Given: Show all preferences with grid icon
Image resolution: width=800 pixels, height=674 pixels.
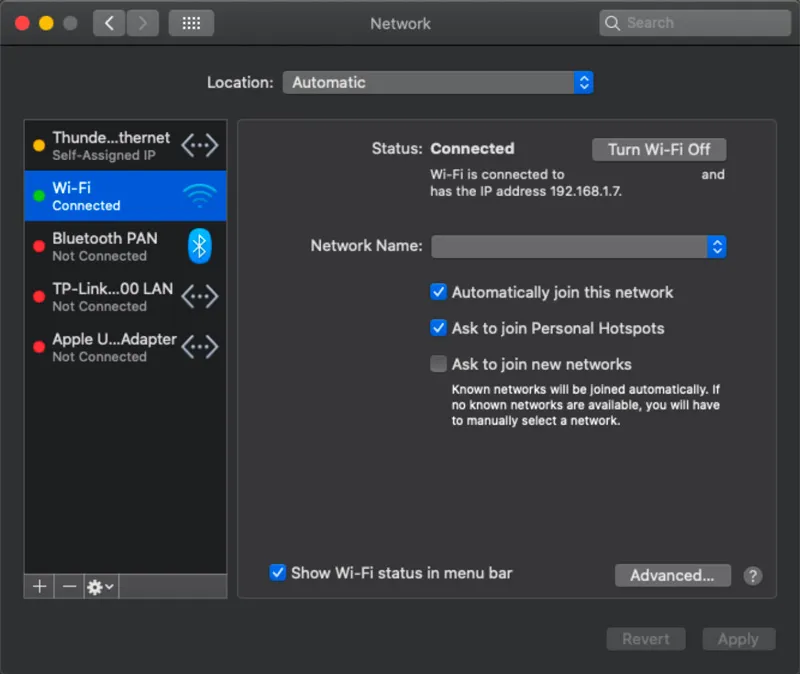Looking at the screenshot, I should 191,23.
